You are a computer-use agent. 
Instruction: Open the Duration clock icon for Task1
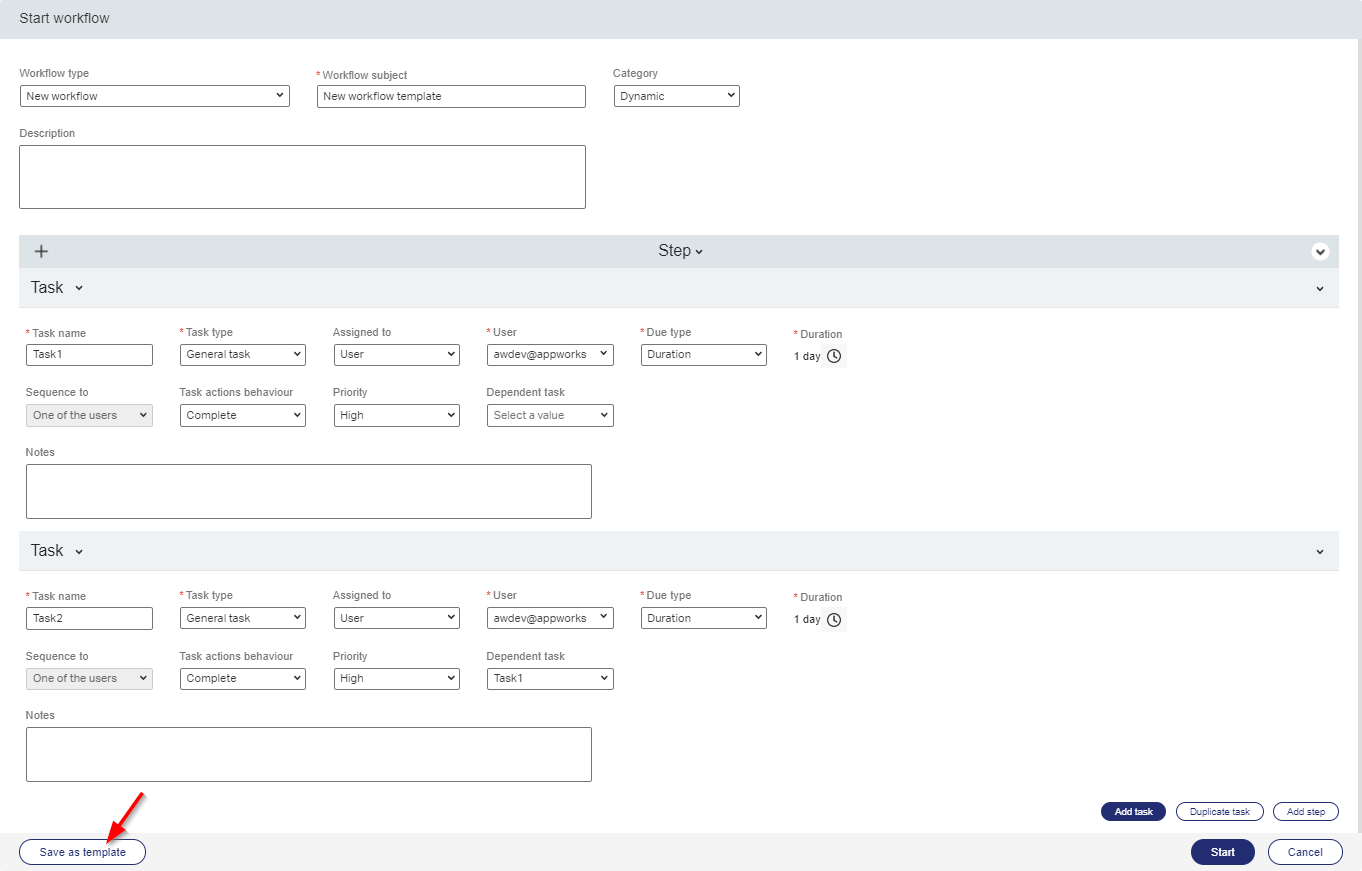pyautogui.click(x=834, y=356)
